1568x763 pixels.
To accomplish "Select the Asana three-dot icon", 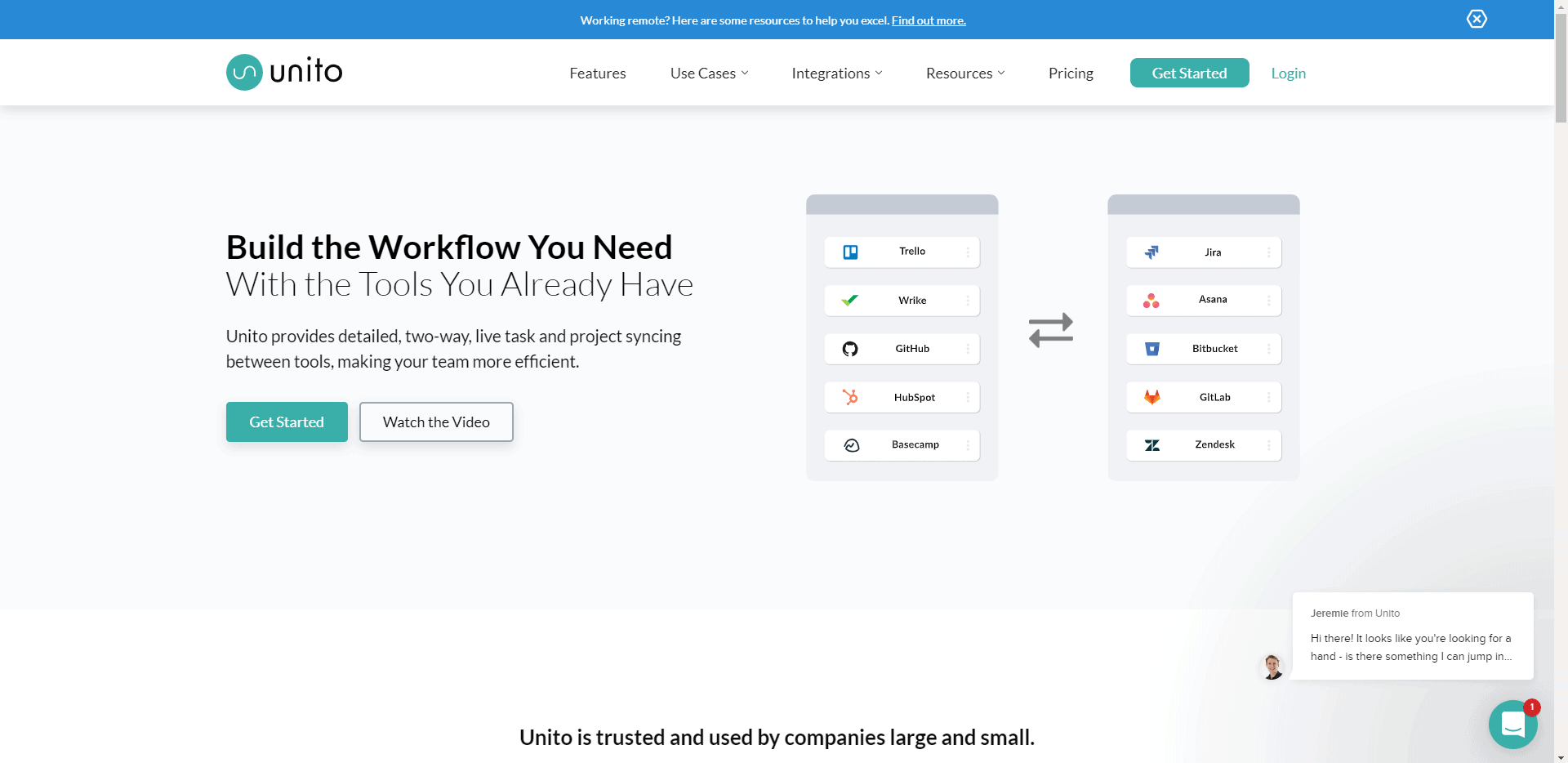I will pos(1151,301).
